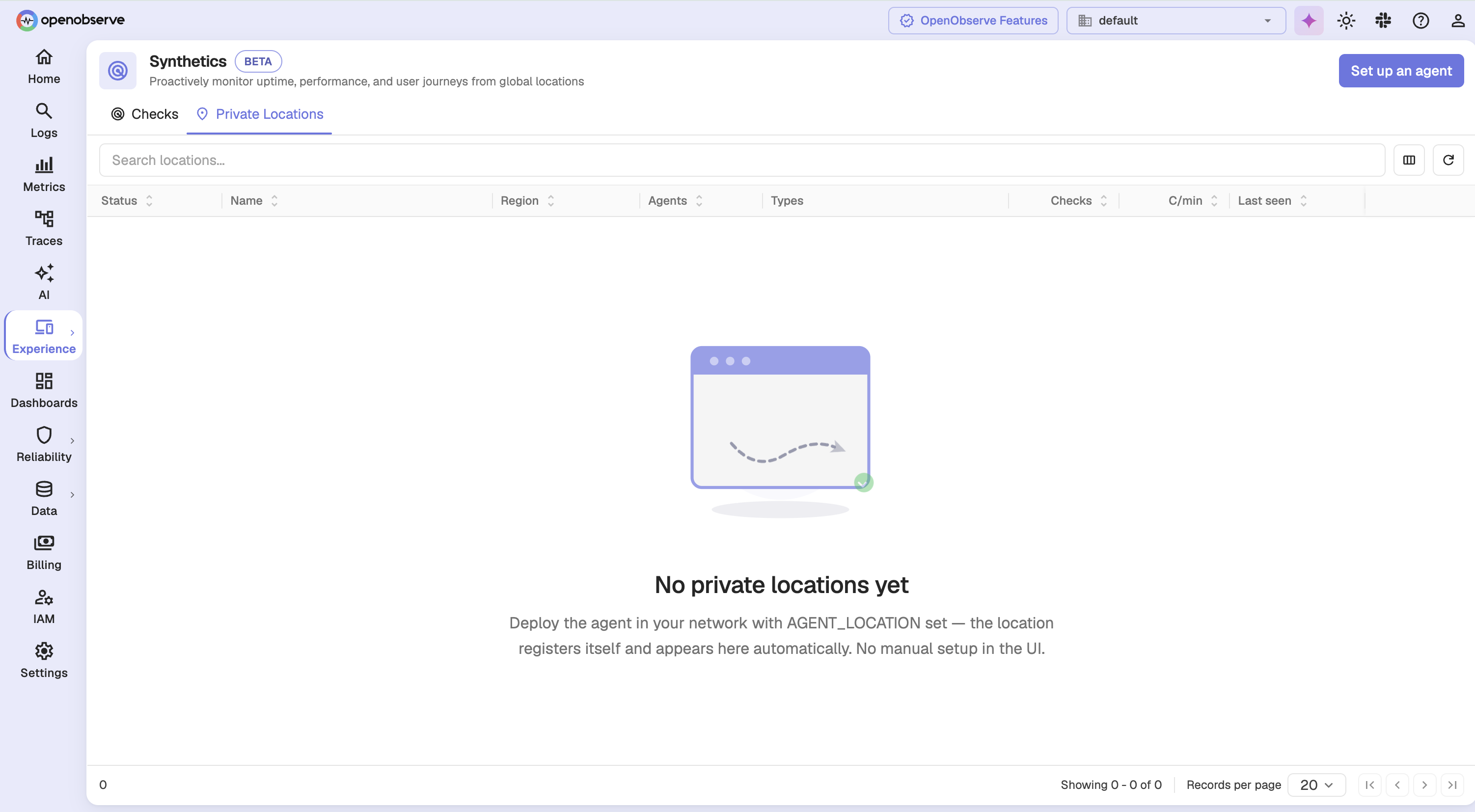Open the OpenObserve Features button

tap(973, 21)
